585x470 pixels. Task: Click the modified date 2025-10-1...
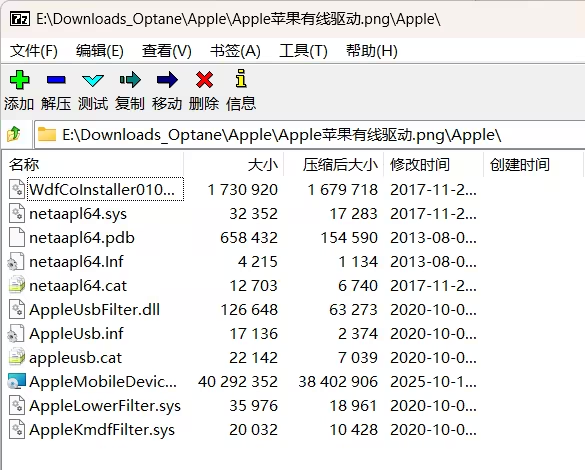coord(434,382)
